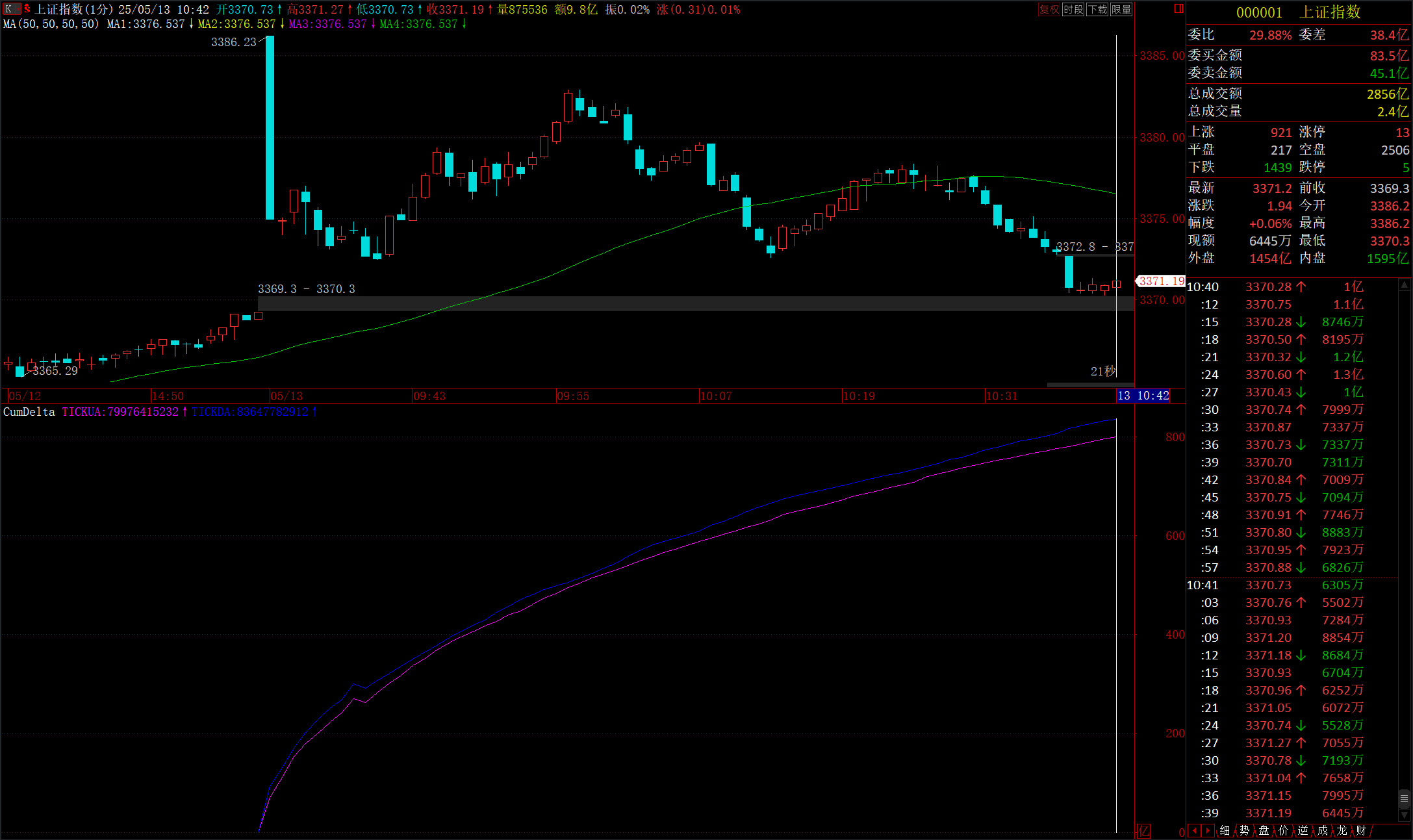
Task: Click the 最新 3371.2 value
Action: point(1272,188)
